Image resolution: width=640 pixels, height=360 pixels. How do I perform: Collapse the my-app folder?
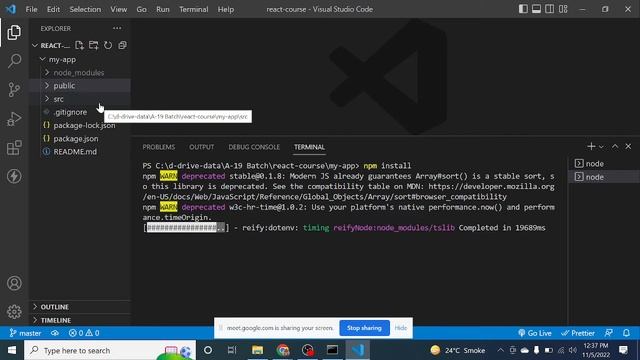[80, 59]
